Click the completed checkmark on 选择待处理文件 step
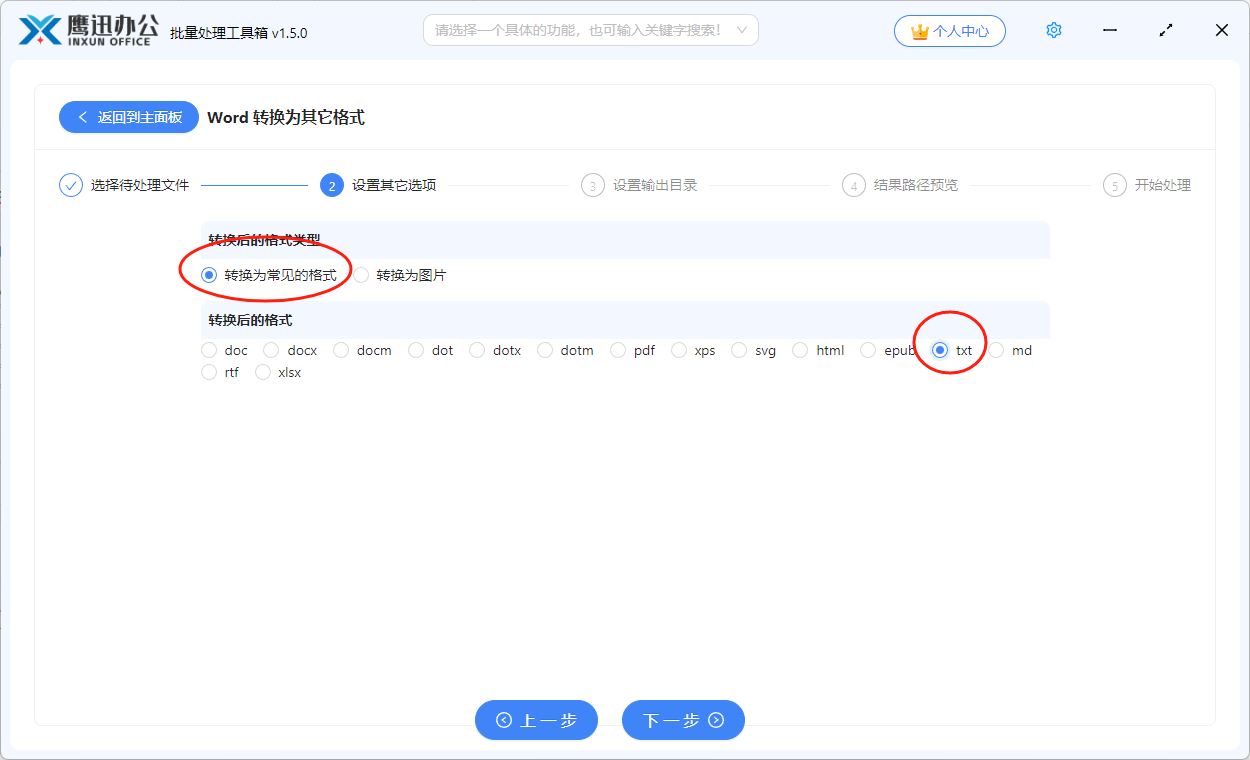Screen dimensions: 1250x760 tap(70, 185)
